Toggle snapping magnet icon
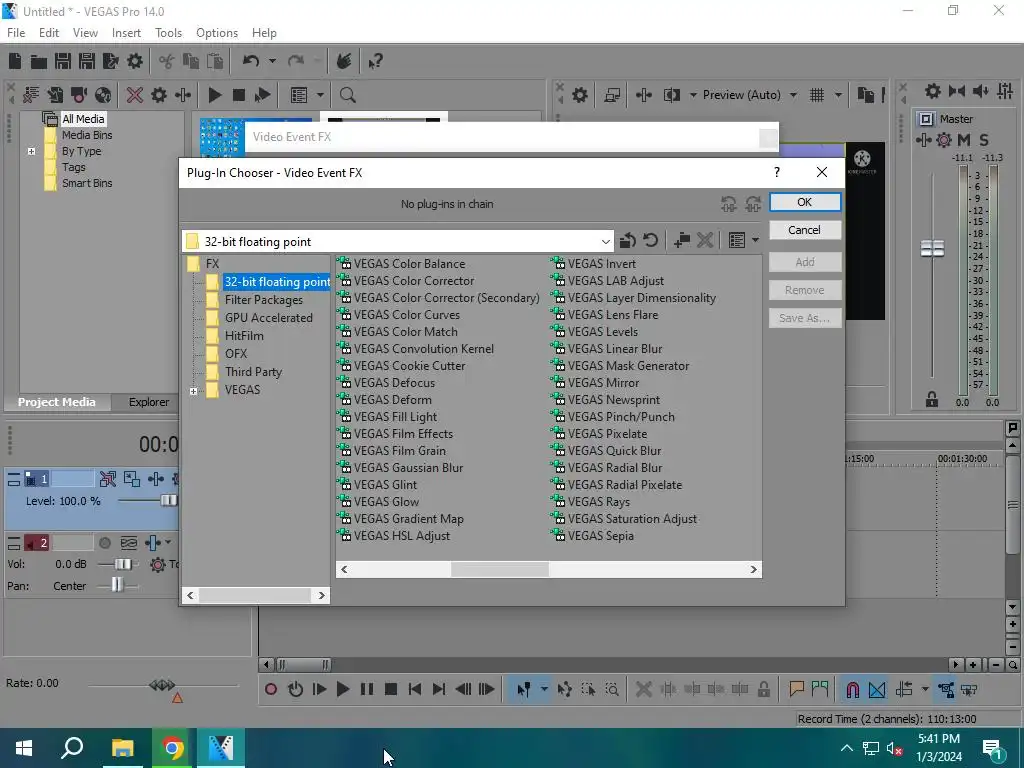This screenshot has height=768, width=1024. 852,689
